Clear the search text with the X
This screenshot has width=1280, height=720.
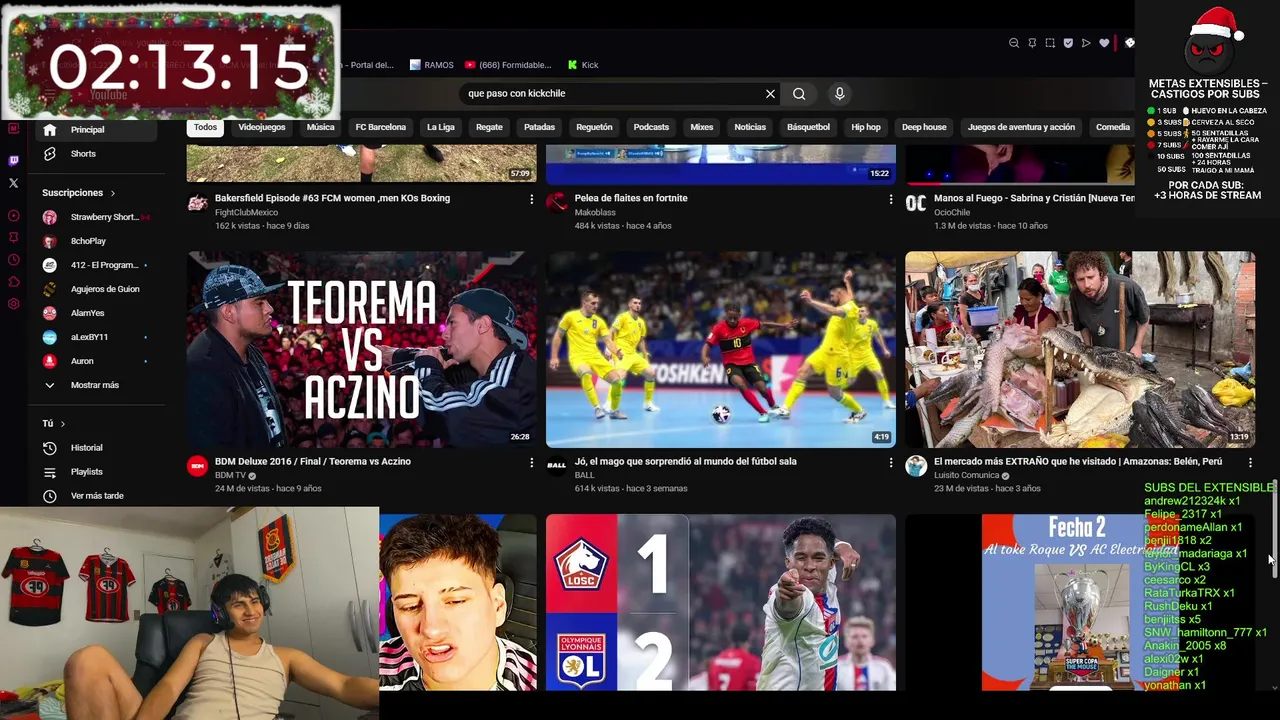(x=770, y=93)
